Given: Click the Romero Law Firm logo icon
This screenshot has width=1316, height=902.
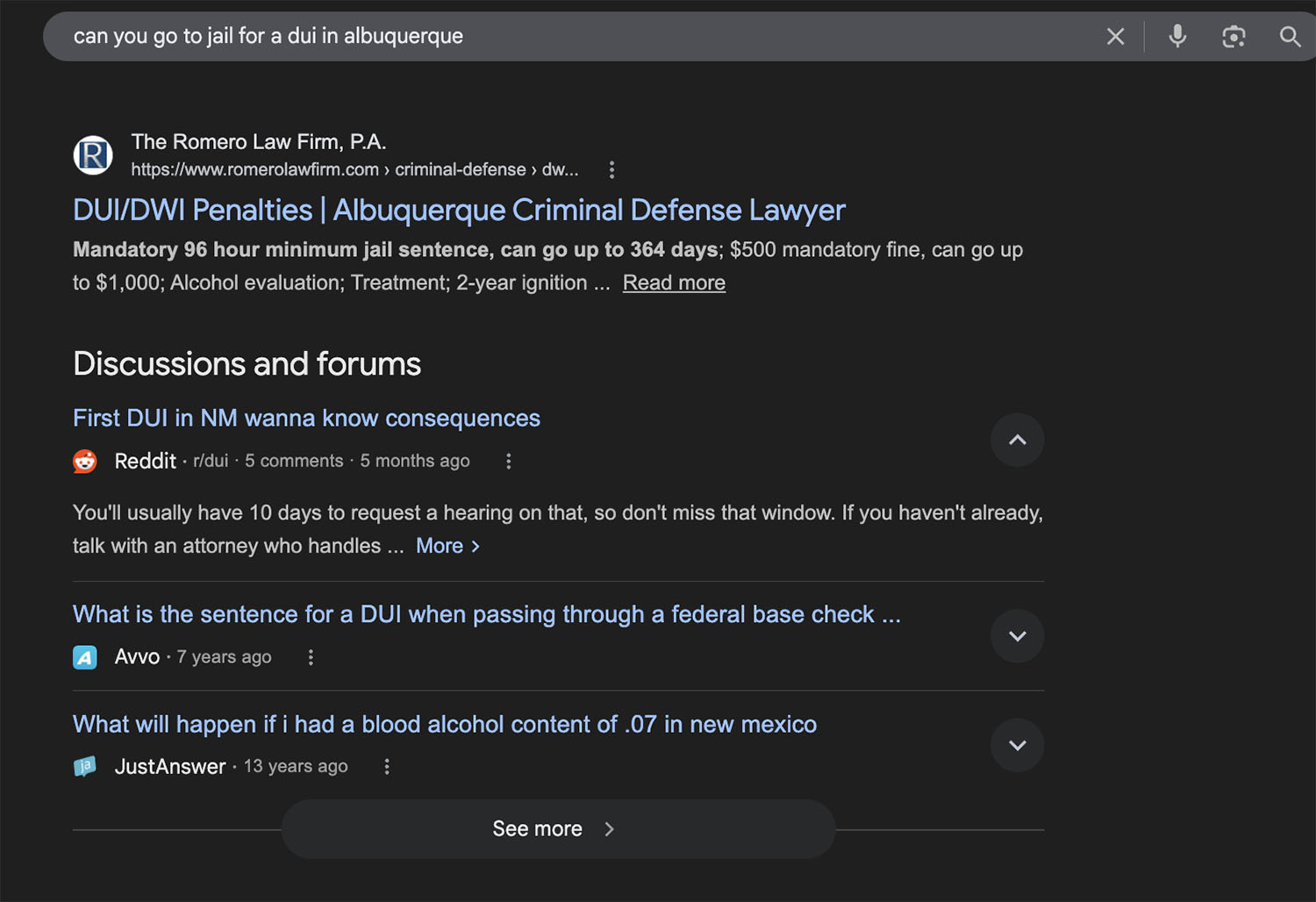Looking at the screenshot, I should click(93, 155).
